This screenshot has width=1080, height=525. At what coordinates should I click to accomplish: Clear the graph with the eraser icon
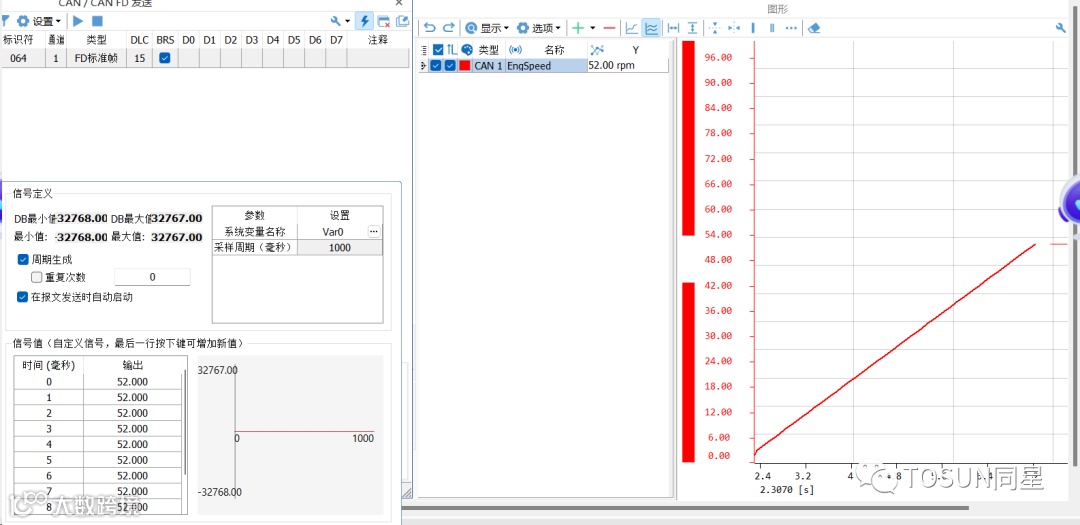pyautogui.click(x=814, y=28)
